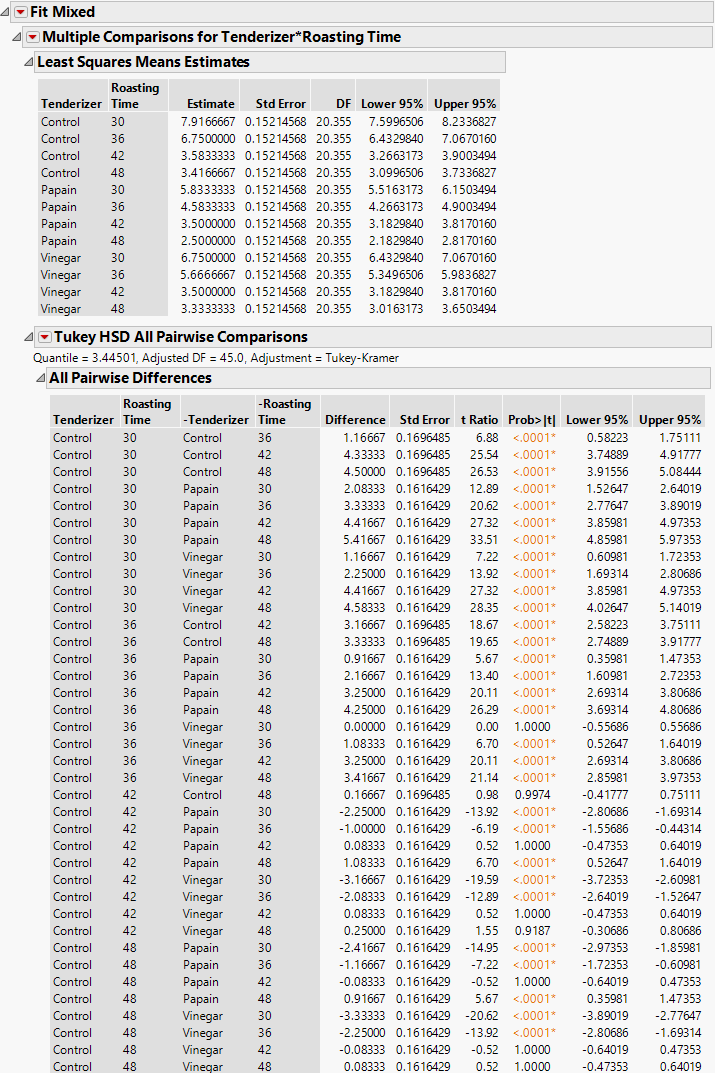Click the Least Squares Means Estimates title
Viewport: 715px width, 1073px height.
143,62
